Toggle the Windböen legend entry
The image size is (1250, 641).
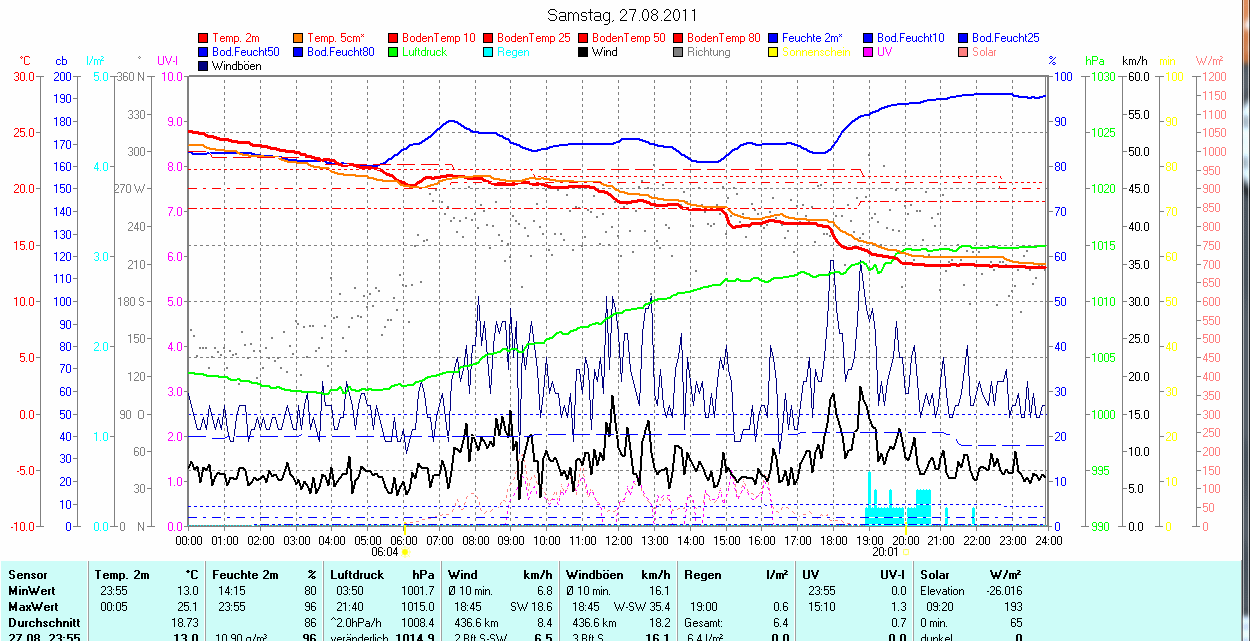click(237, 66)
